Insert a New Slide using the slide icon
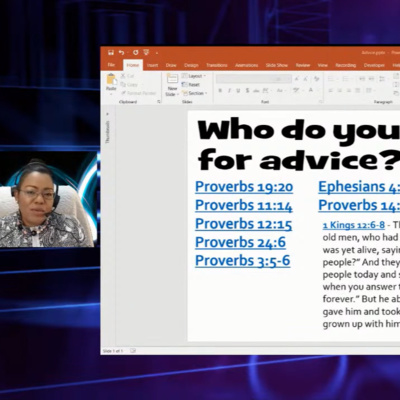 172,79
